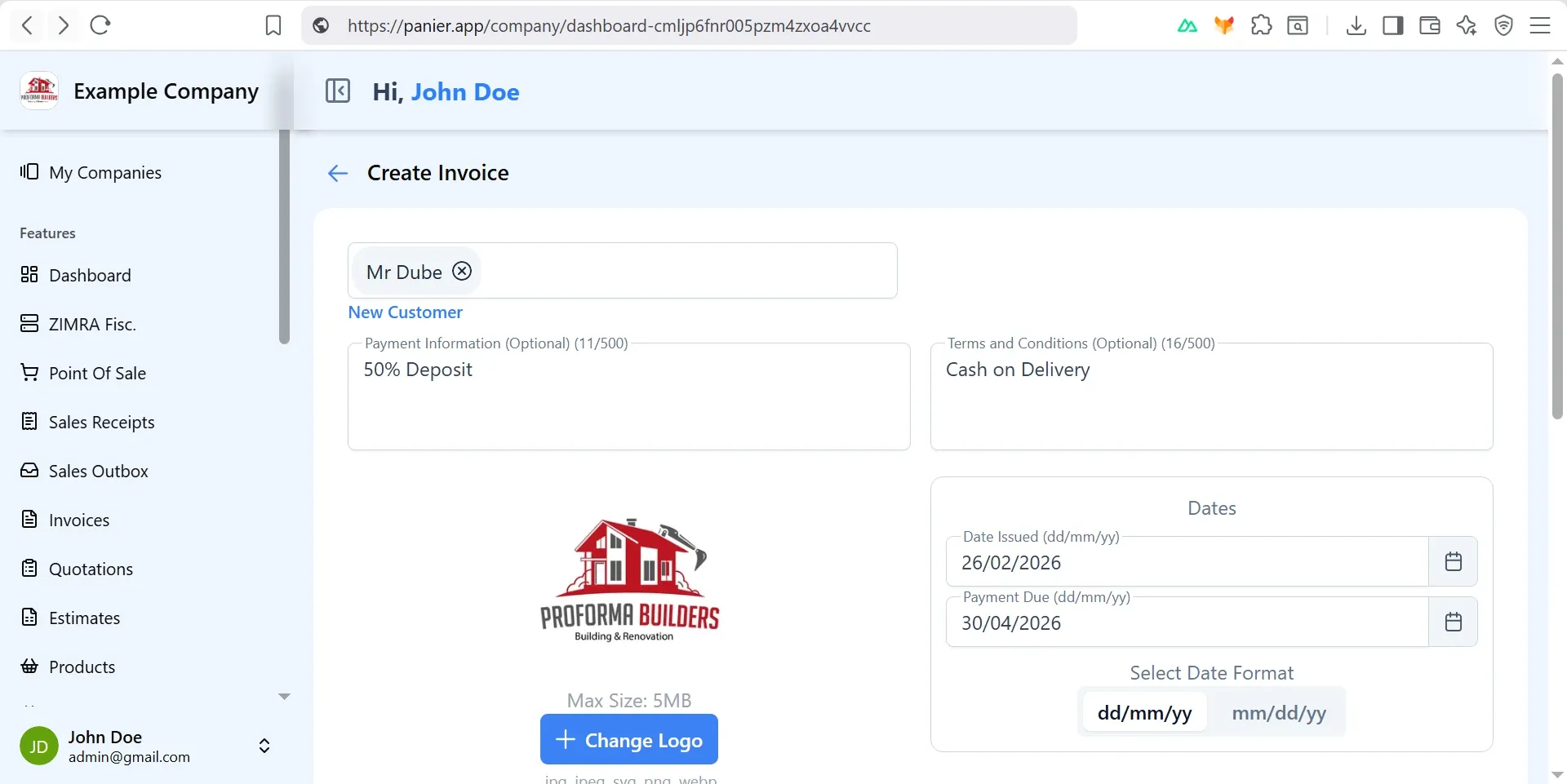Reload the page with the refresh icon

pos(100,25)
